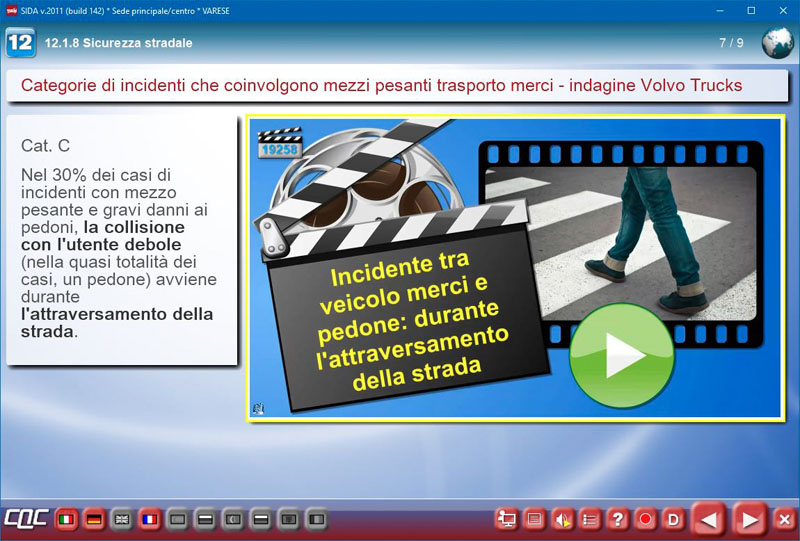Click the globe icon at top right

coord(777,43)
